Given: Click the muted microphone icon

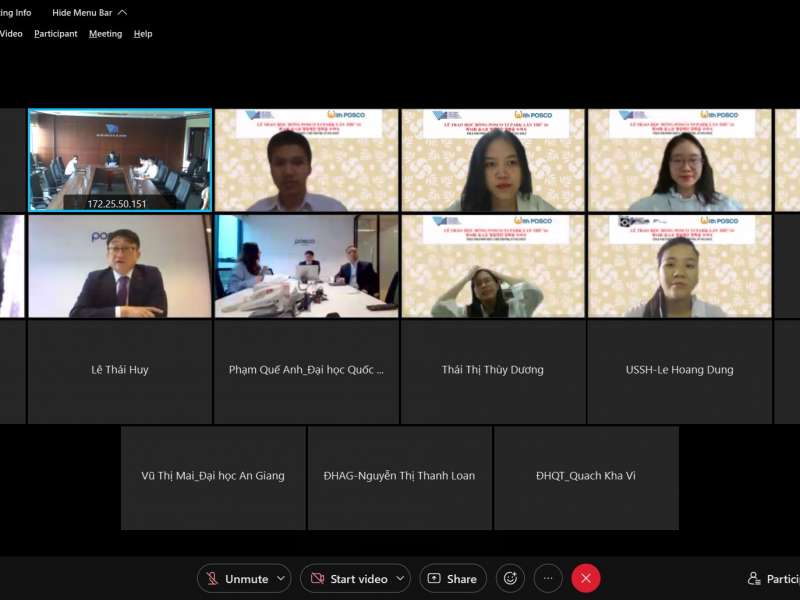Looking at the screenshot, I should coord(212,579).
